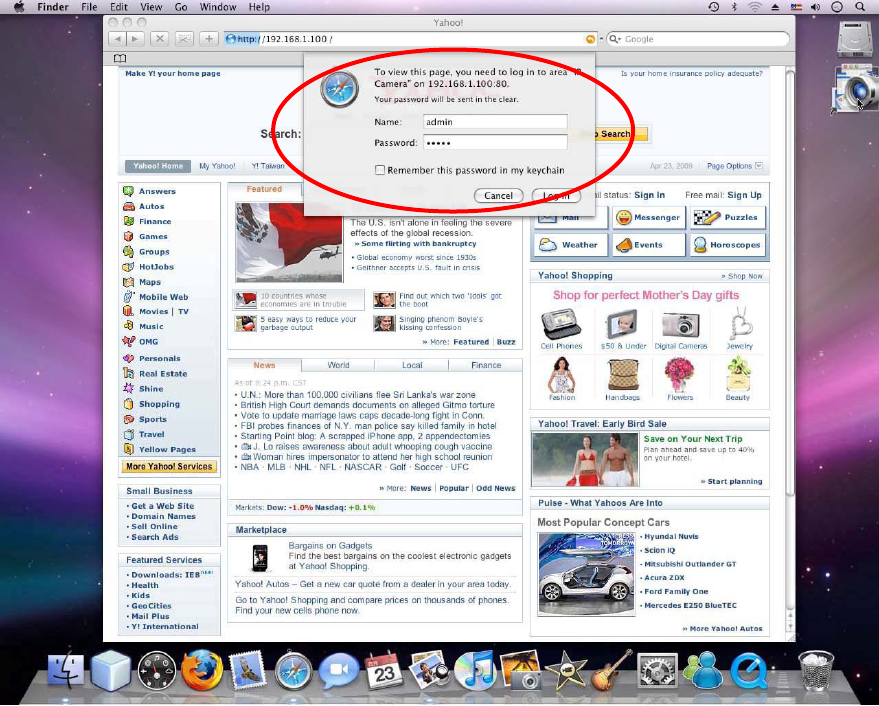Click the volume icon in menu bar
879x706 pixels.
815,7
